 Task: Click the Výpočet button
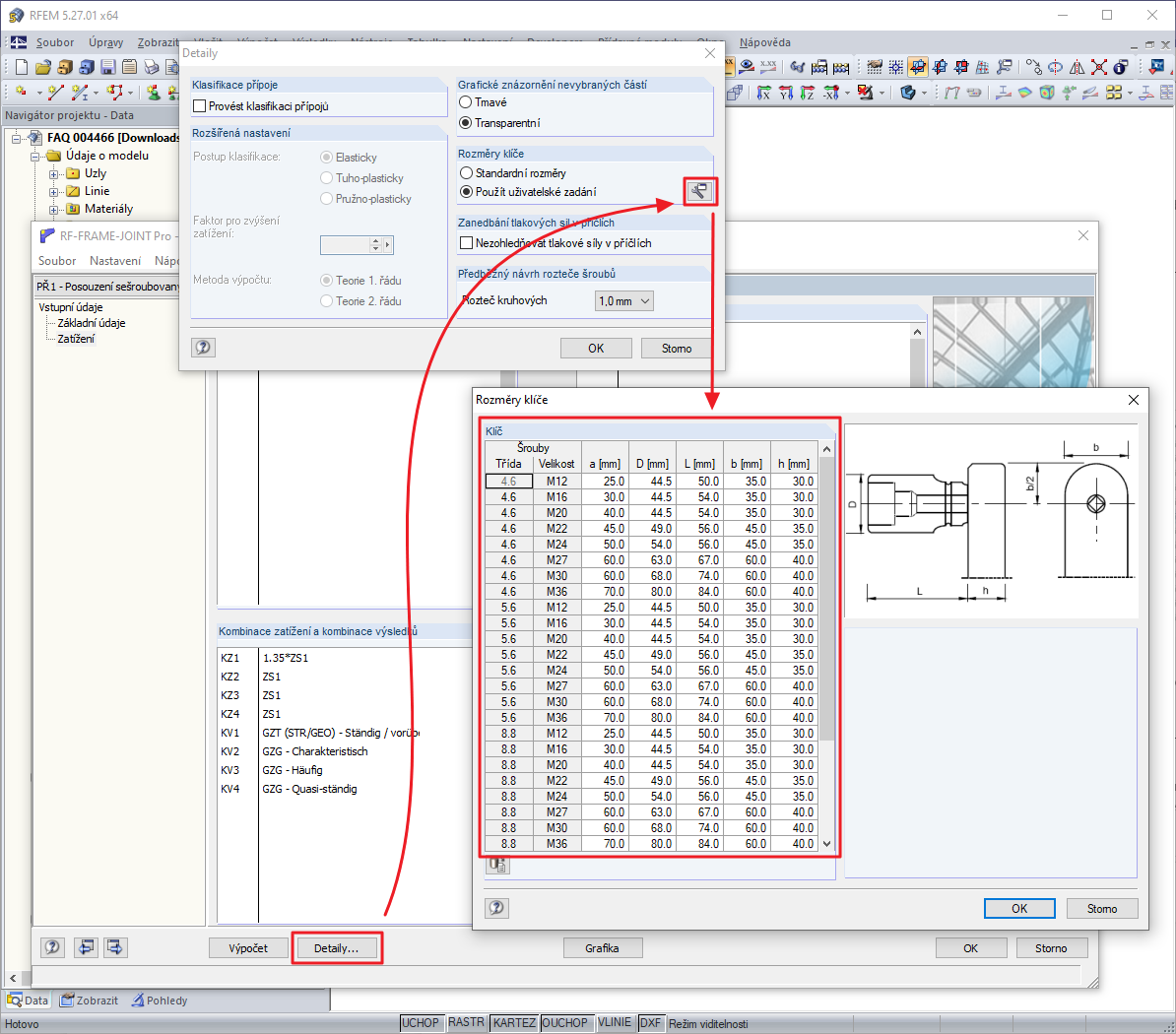pos(248,947)
